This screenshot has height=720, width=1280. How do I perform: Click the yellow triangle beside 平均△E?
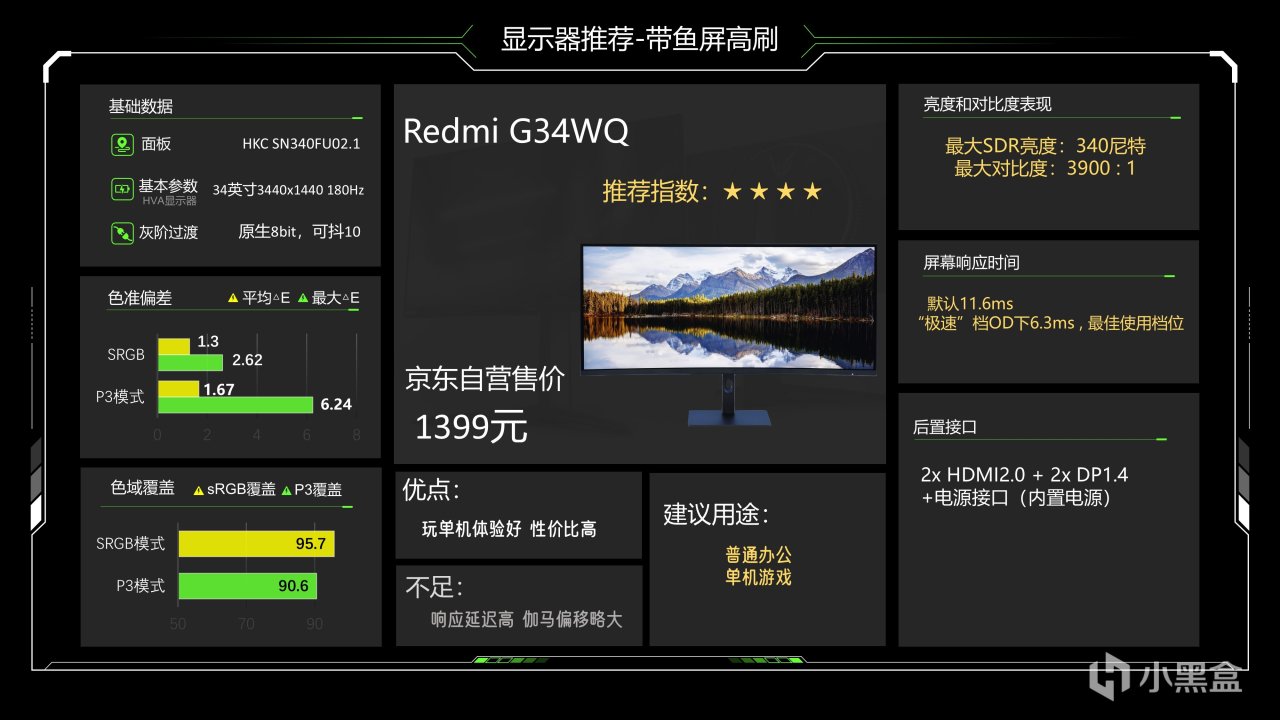pyautogui.click(x=233, y=298)
